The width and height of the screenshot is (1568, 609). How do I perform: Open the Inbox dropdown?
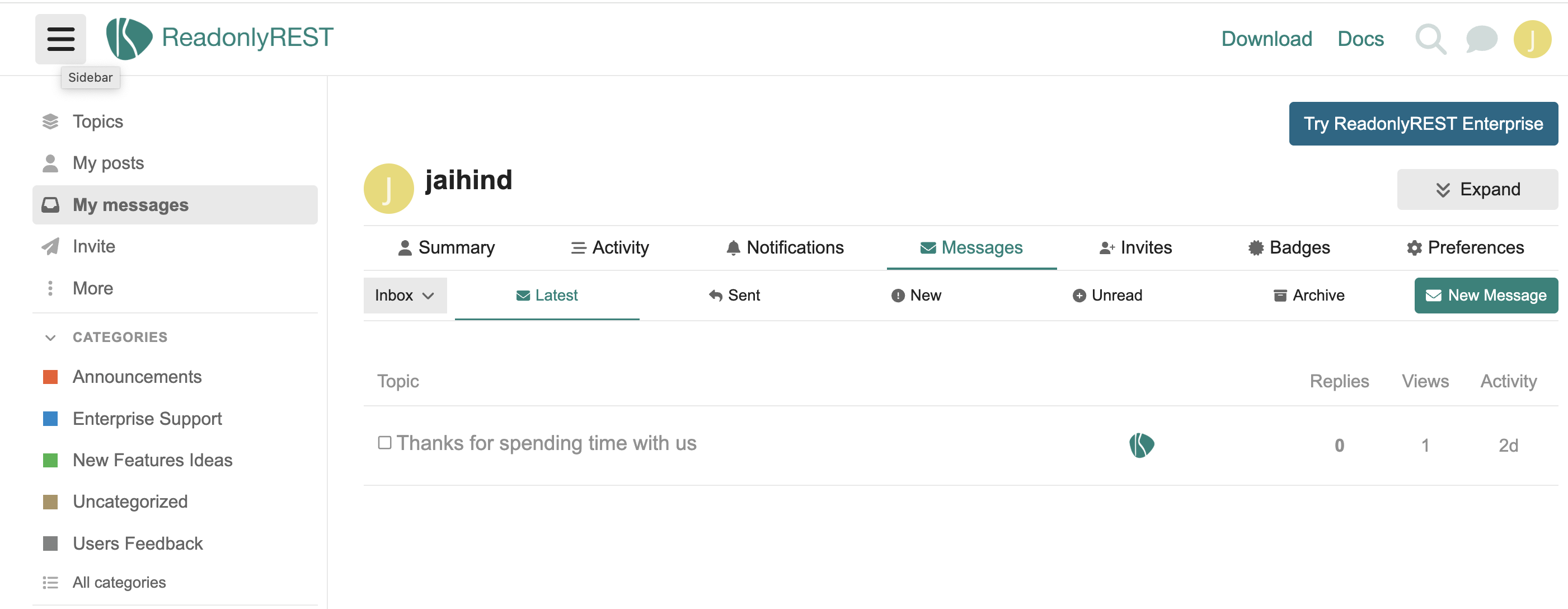tap(405, 296)
